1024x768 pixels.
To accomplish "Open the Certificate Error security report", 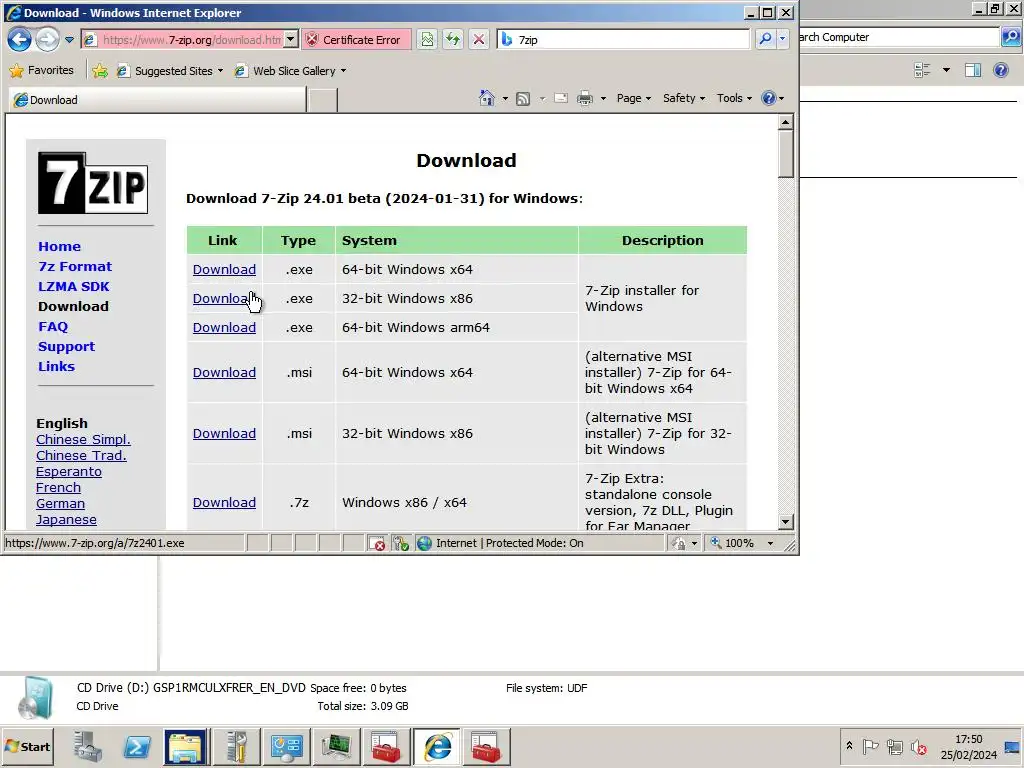I will click(x=356, y=40).
